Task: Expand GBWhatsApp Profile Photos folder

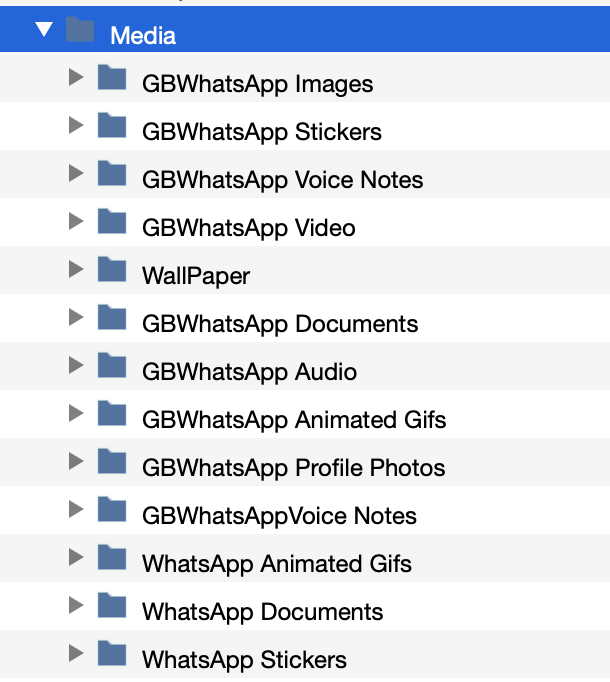Action: (x=76, y=461)
